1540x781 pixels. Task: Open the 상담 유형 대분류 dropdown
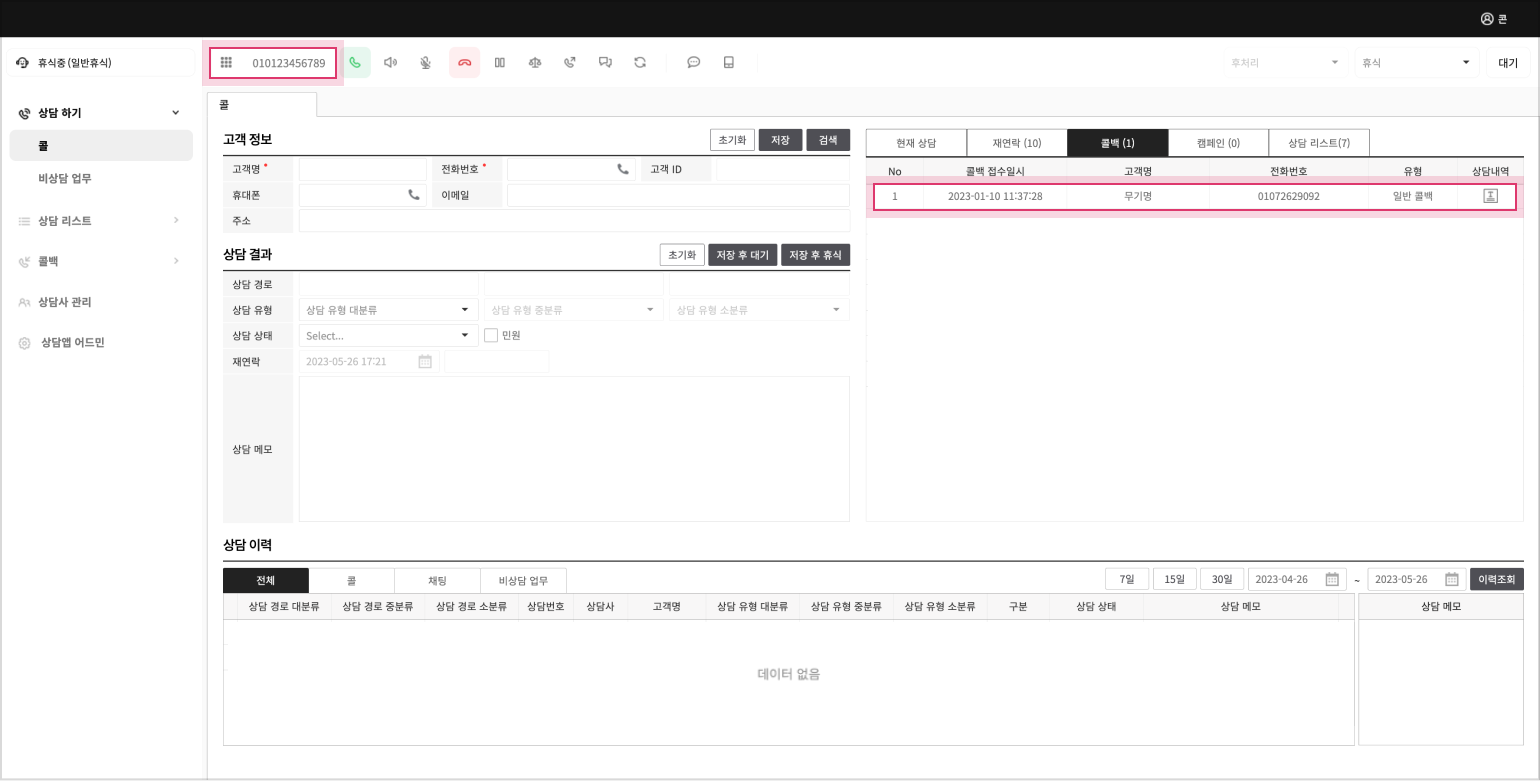(388, 310)
